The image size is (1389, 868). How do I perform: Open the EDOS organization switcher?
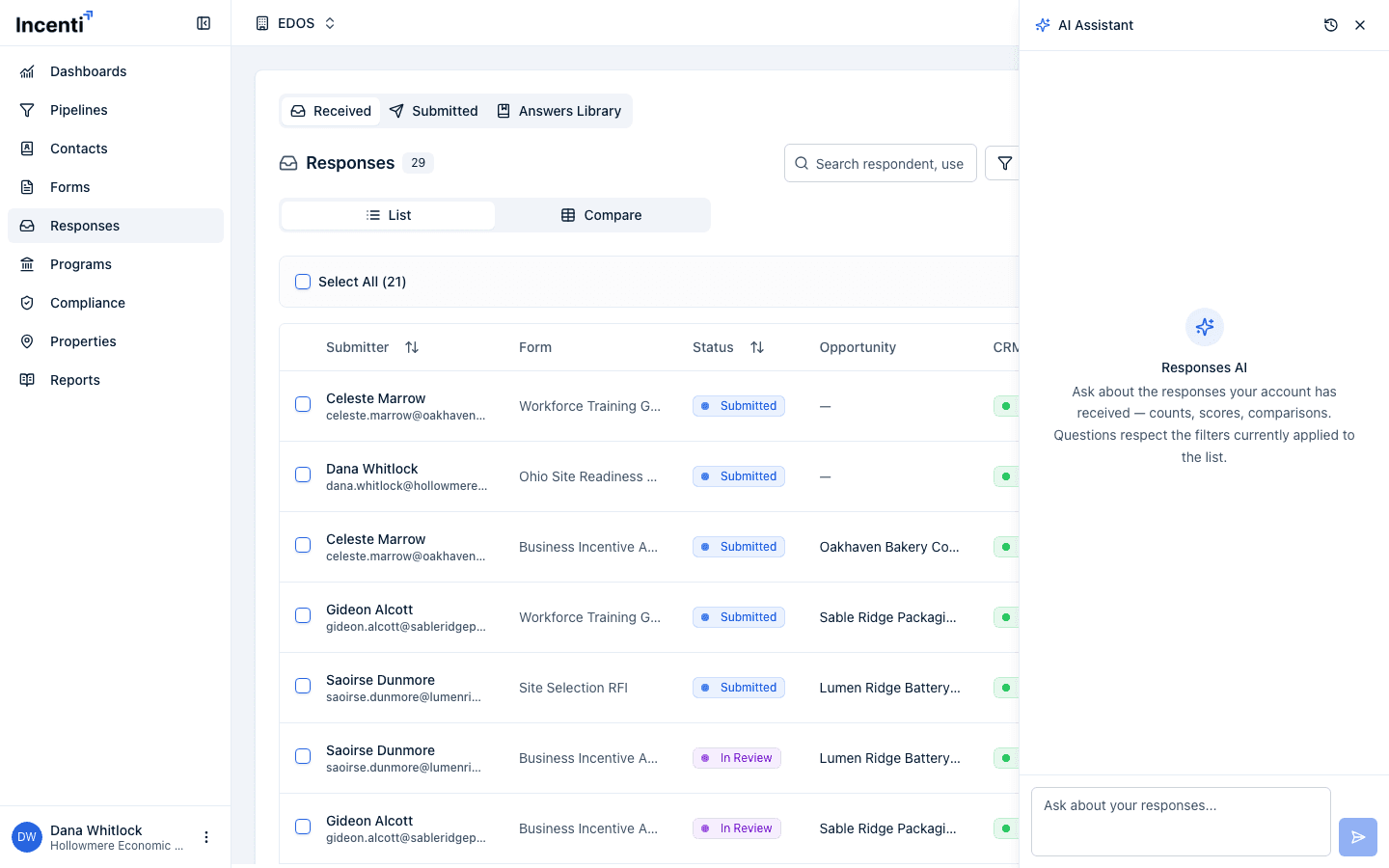pyautogui.click(x=296, y=23)
